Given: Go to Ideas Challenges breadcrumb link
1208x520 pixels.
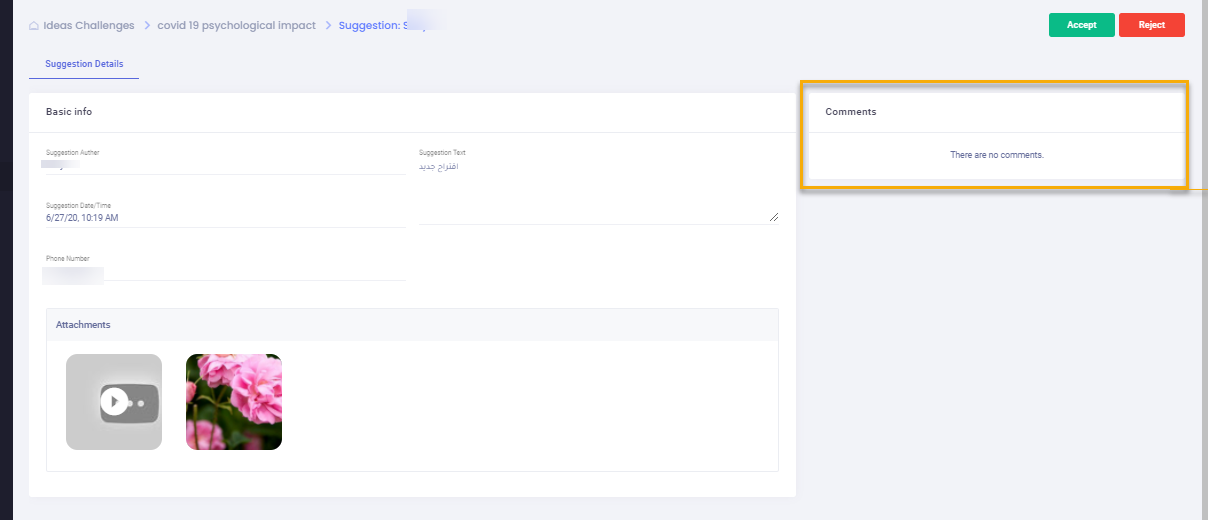Looking at the screenshot, I should click(x=89, y=26).
